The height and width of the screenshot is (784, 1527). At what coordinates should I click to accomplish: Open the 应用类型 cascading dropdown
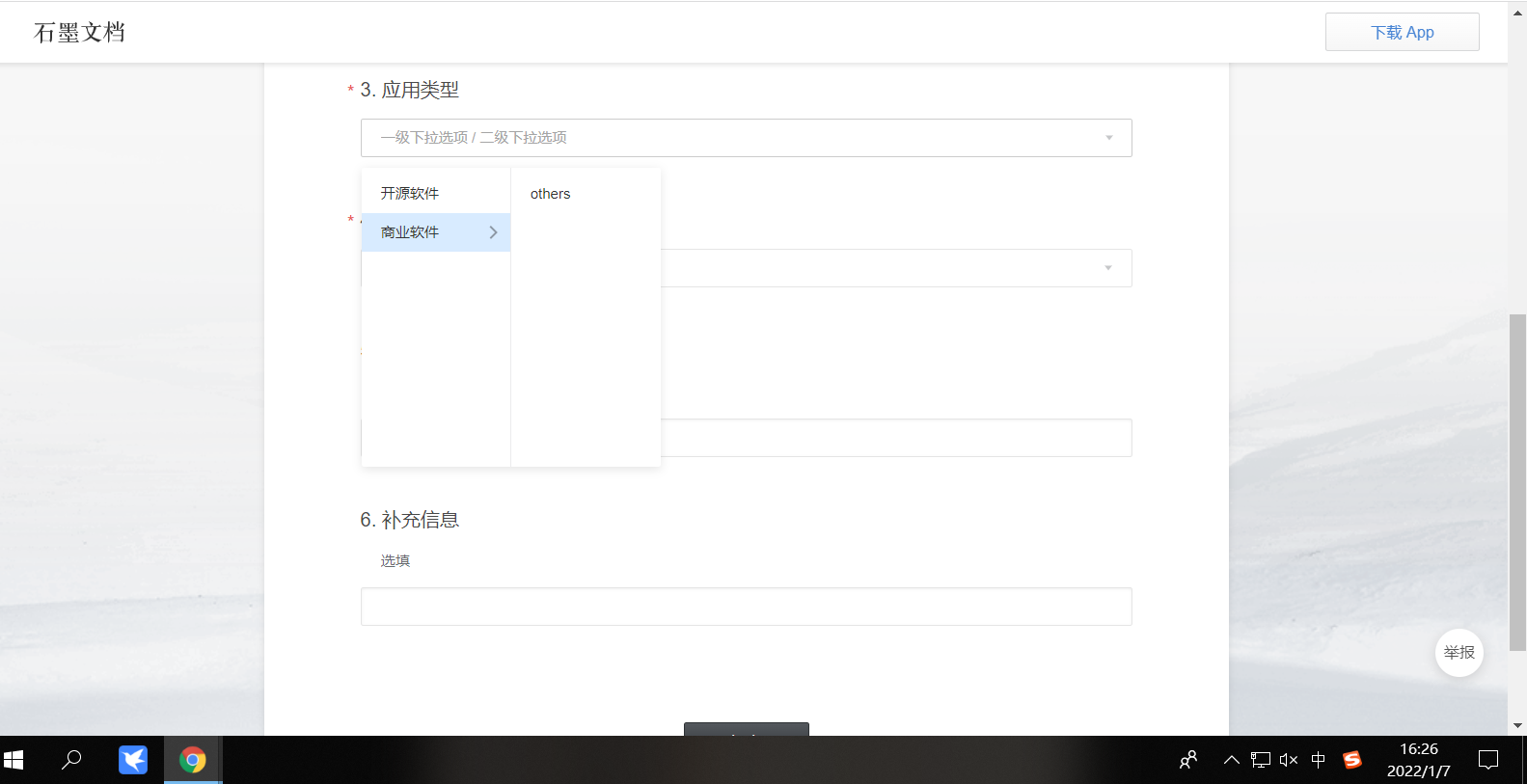tap(746, 138)
